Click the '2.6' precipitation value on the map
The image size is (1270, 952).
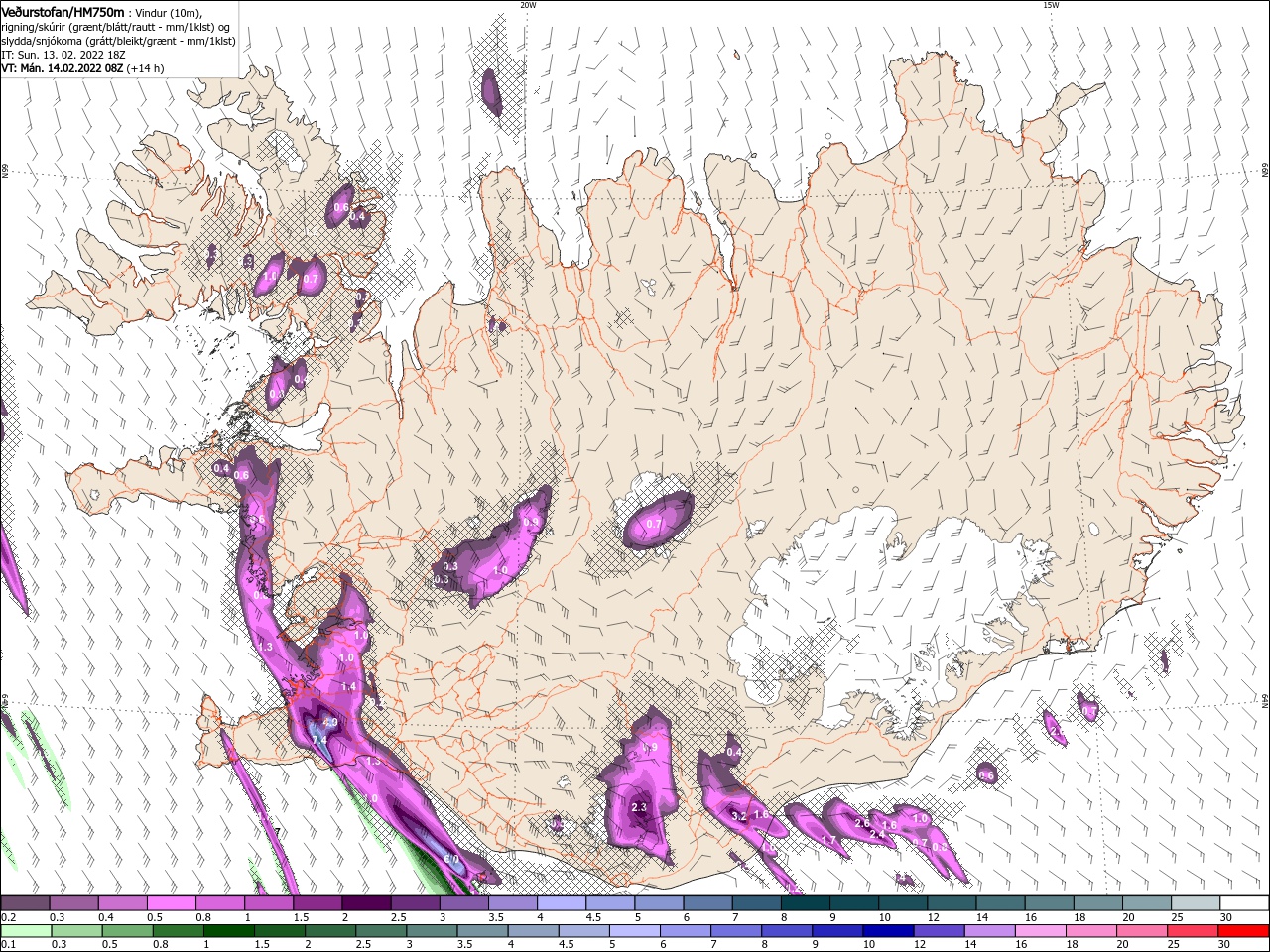pos(862,823)
